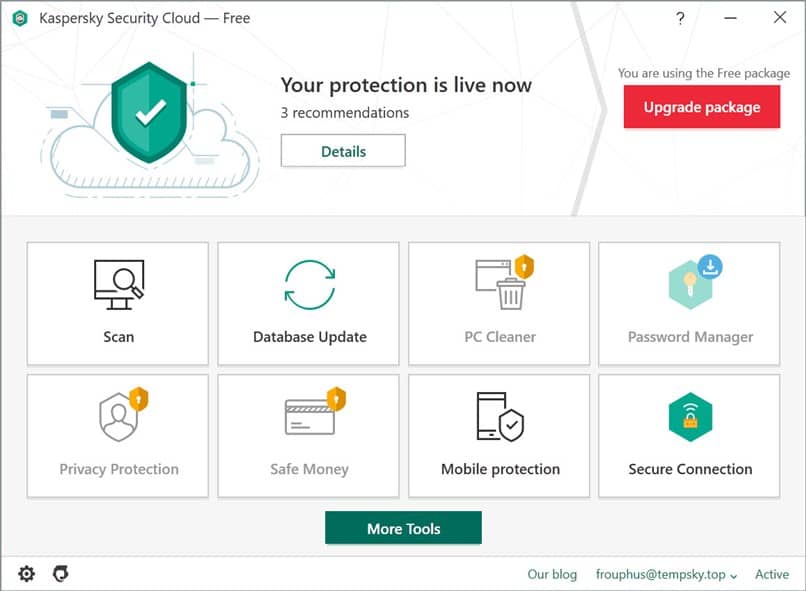Open settings via the gear icon
The height and width of the screenshot is (591, 806).
coord(26,574)
